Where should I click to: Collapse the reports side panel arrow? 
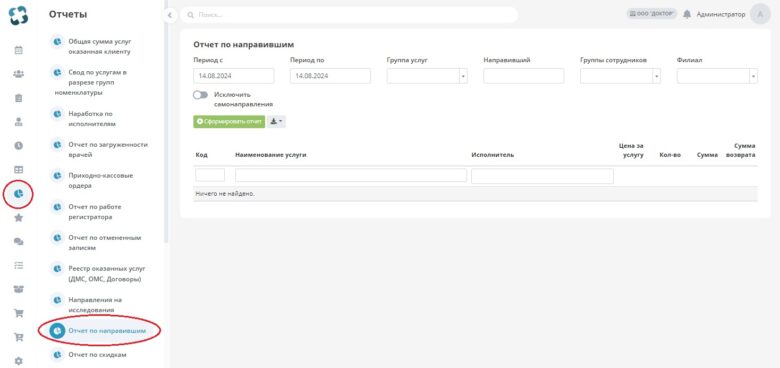tap(170, 15)
